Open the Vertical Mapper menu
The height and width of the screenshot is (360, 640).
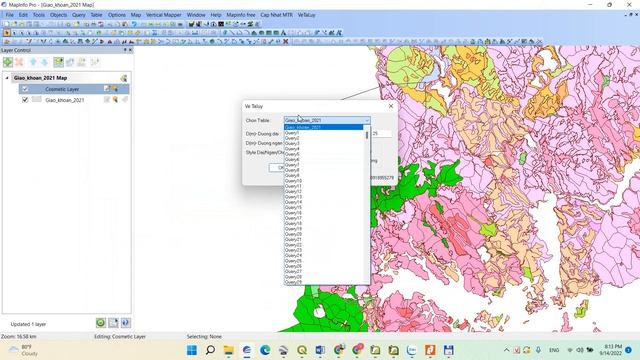164,15
